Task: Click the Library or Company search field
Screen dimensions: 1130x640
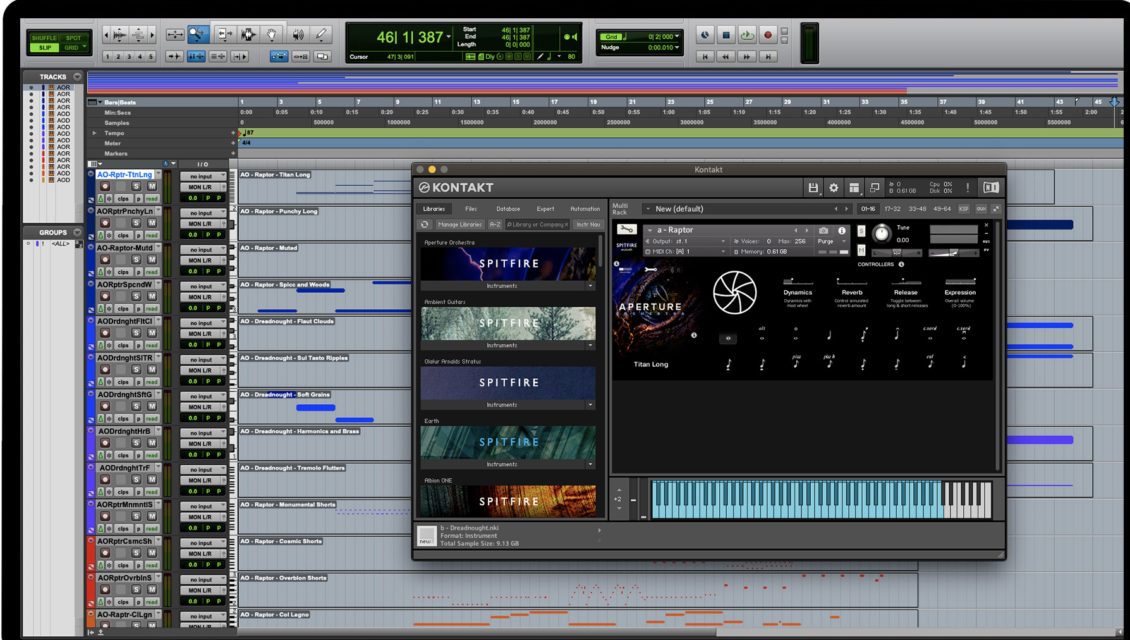Action: (x=537, y=225)
